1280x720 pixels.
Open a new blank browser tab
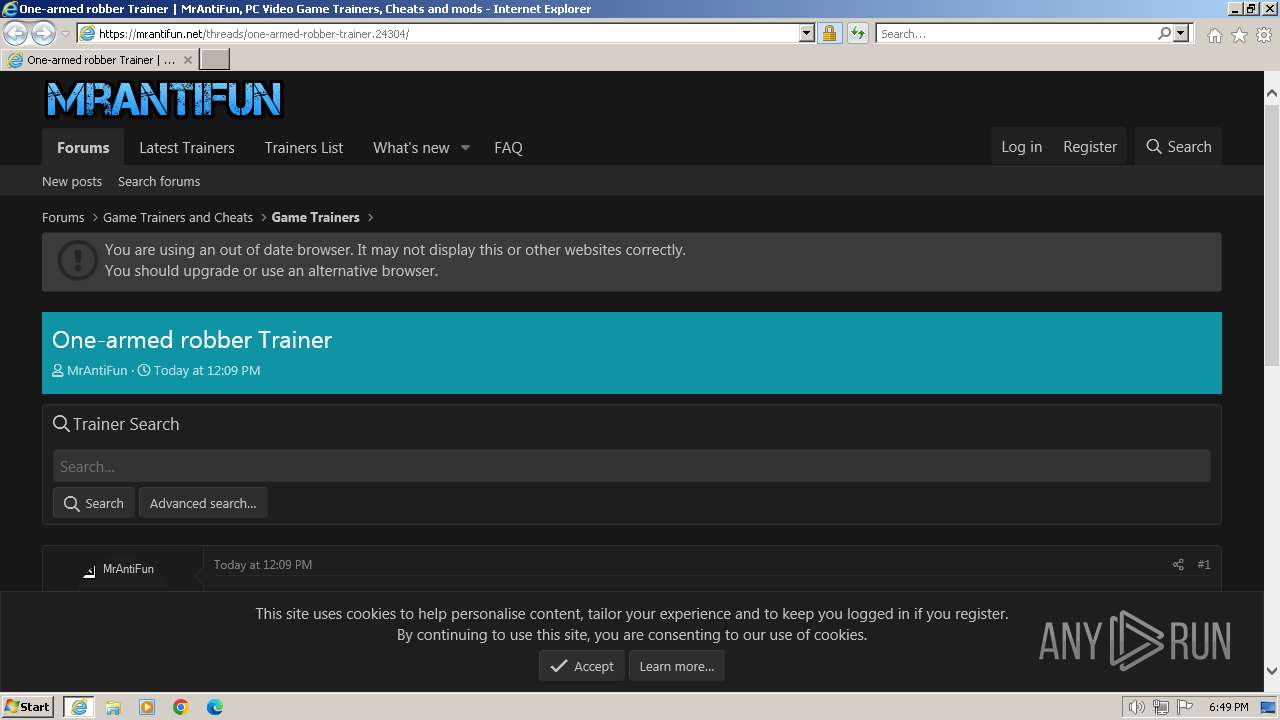pos(214,60)
